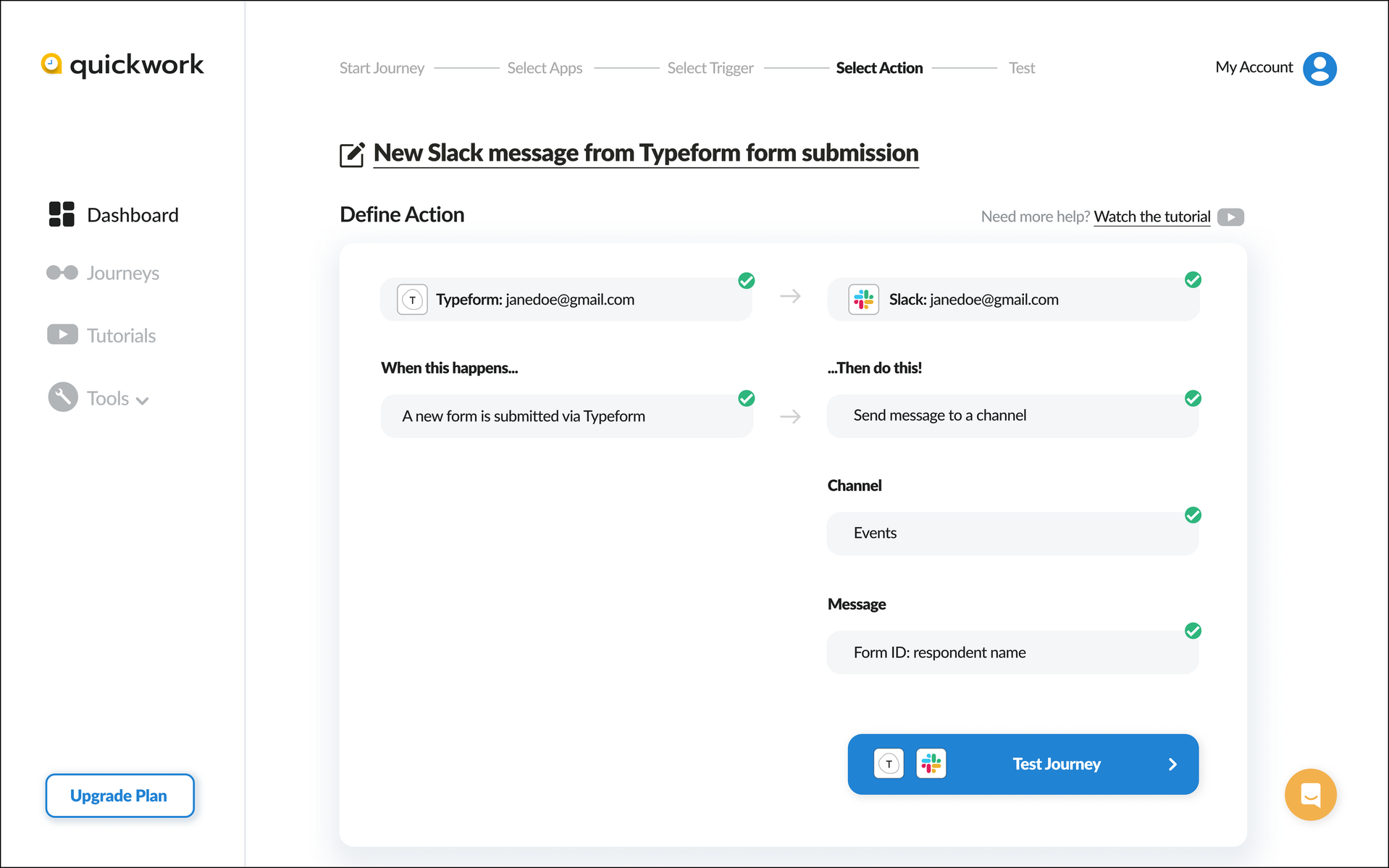Click arrow between trigger and action fields
1389x868 pixels.
pyautogui.click(x=790, y=416)
